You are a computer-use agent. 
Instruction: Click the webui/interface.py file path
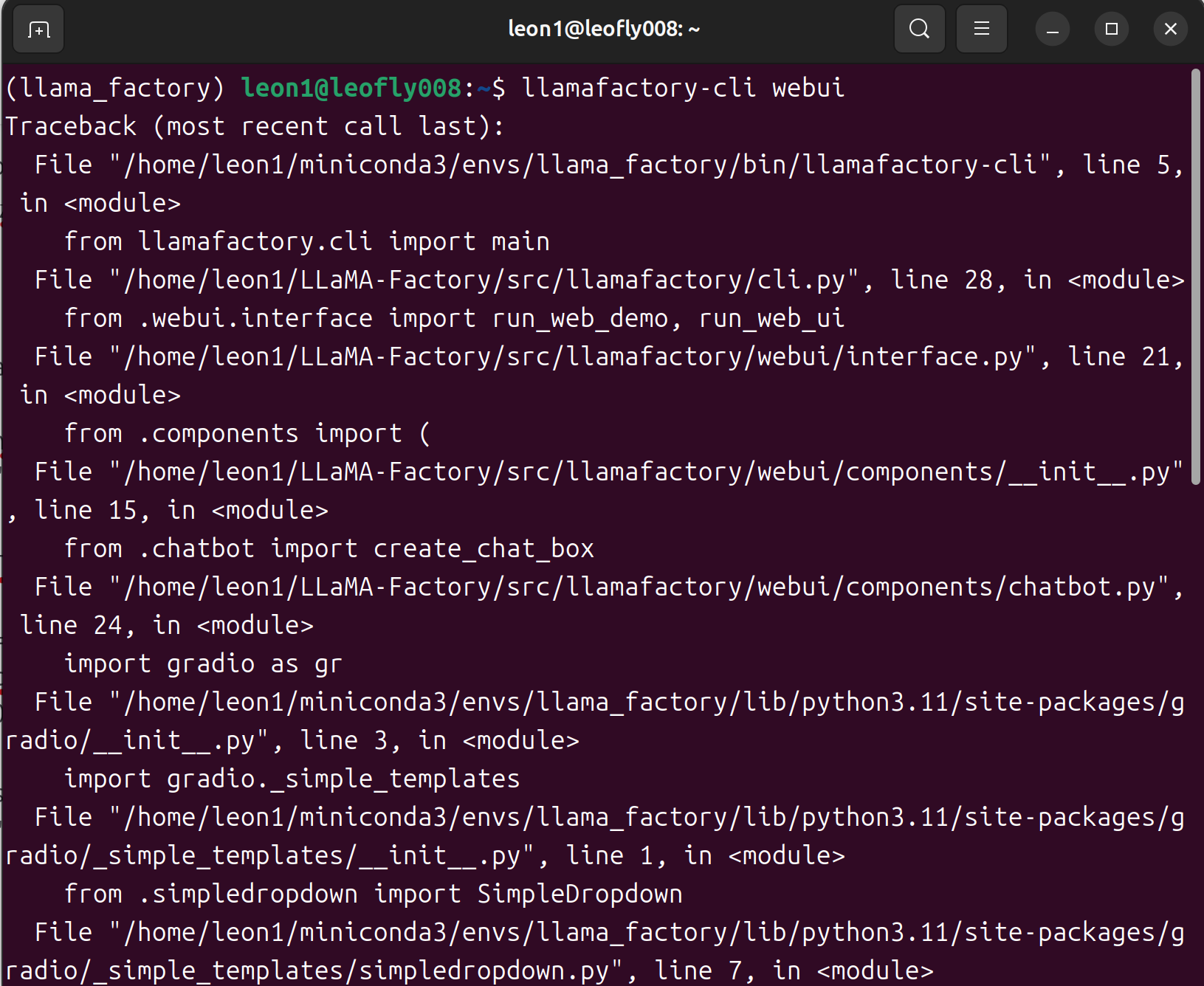click(574, 357)
